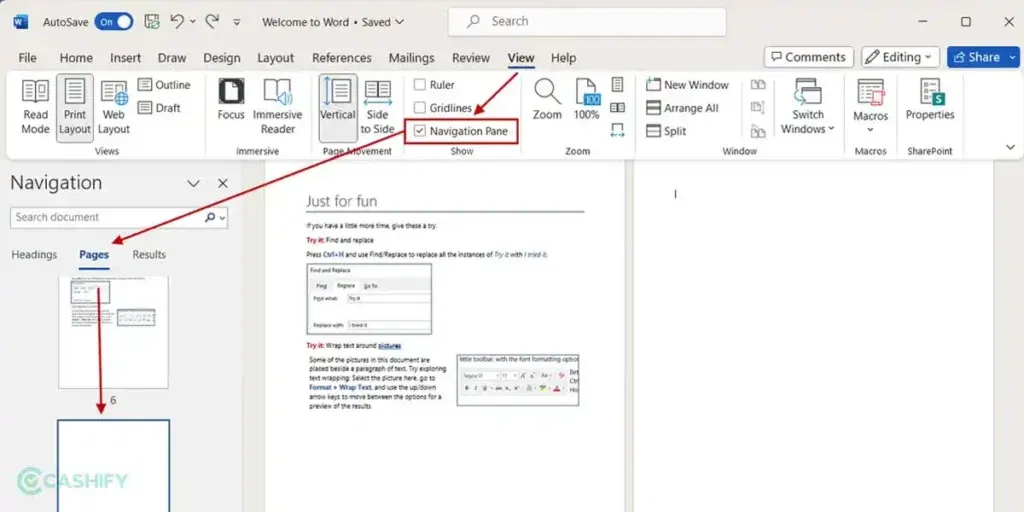Open the Review tab
The height and width of the screenshot is (512, 1024).
point(471,57)
